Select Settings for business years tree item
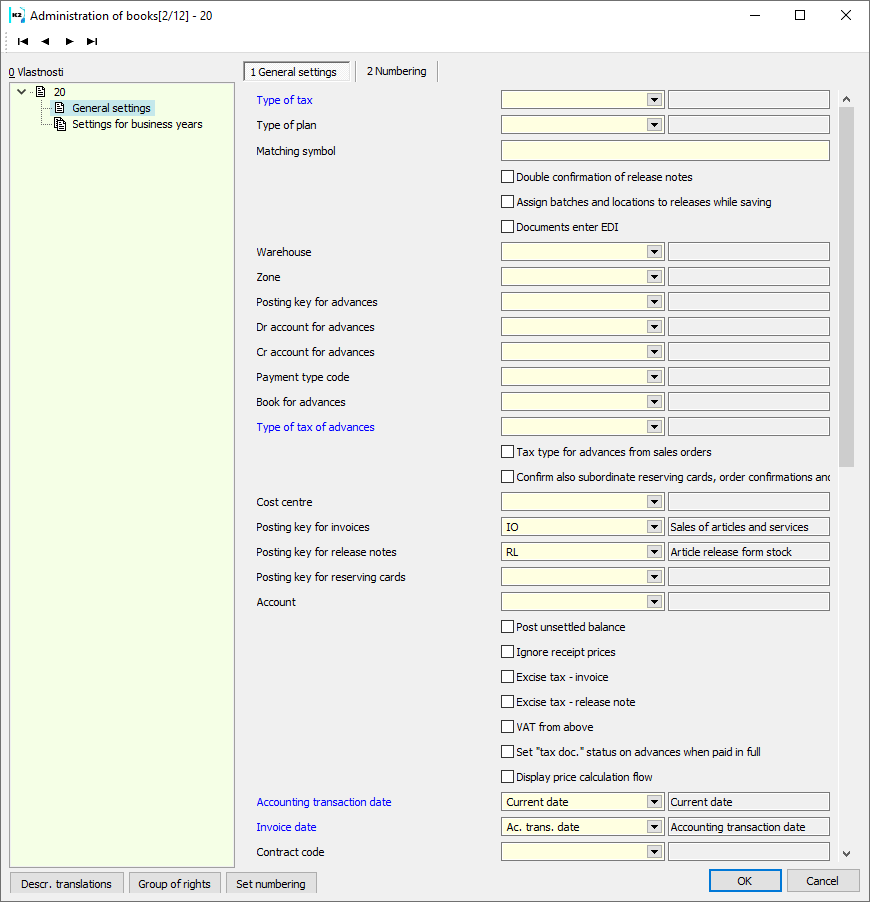The width and height of the screenshot is (870, 902). click(137, 124)
